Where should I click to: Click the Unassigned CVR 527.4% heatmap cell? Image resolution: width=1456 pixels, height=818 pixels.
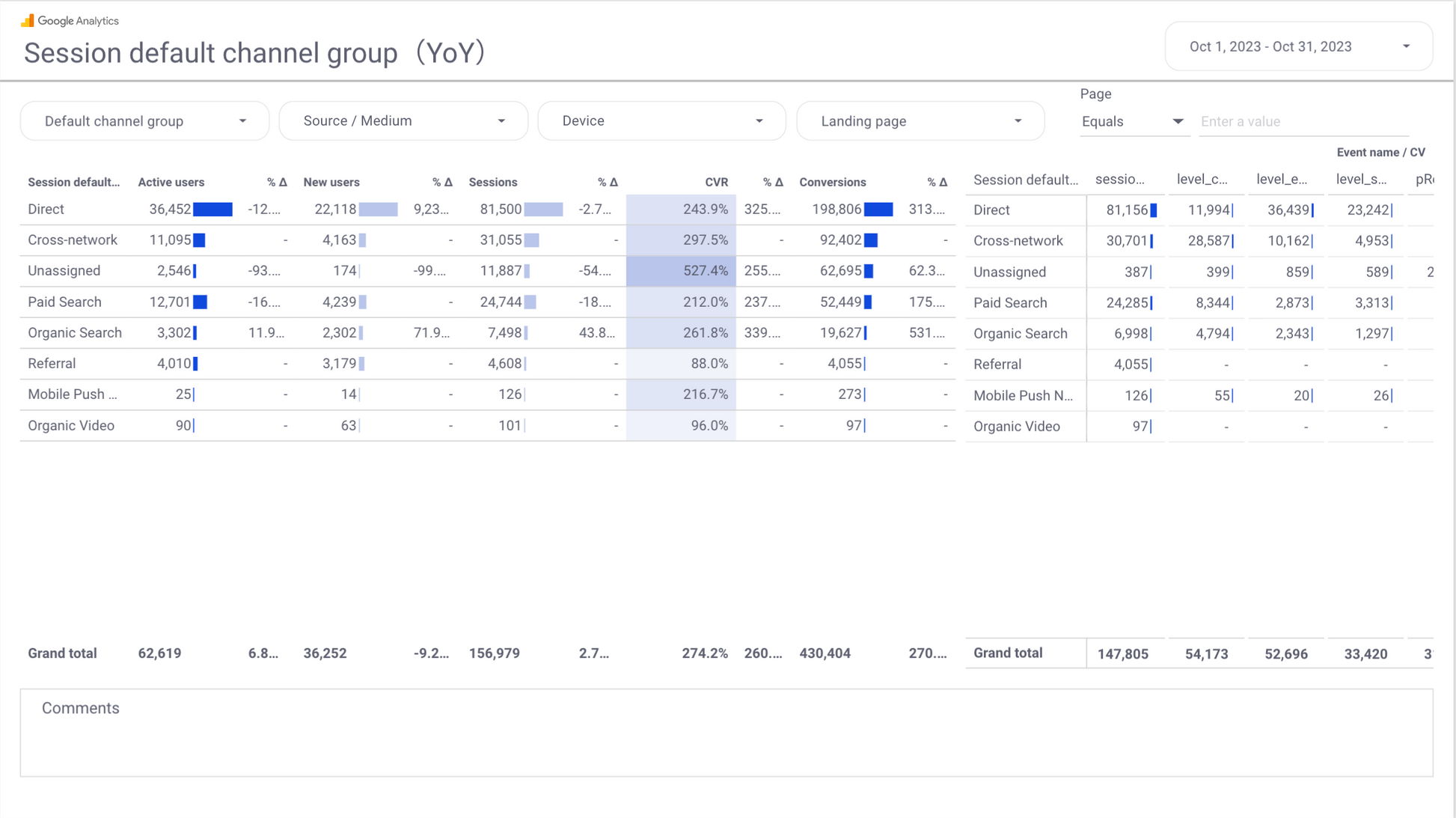click(681, 271)
